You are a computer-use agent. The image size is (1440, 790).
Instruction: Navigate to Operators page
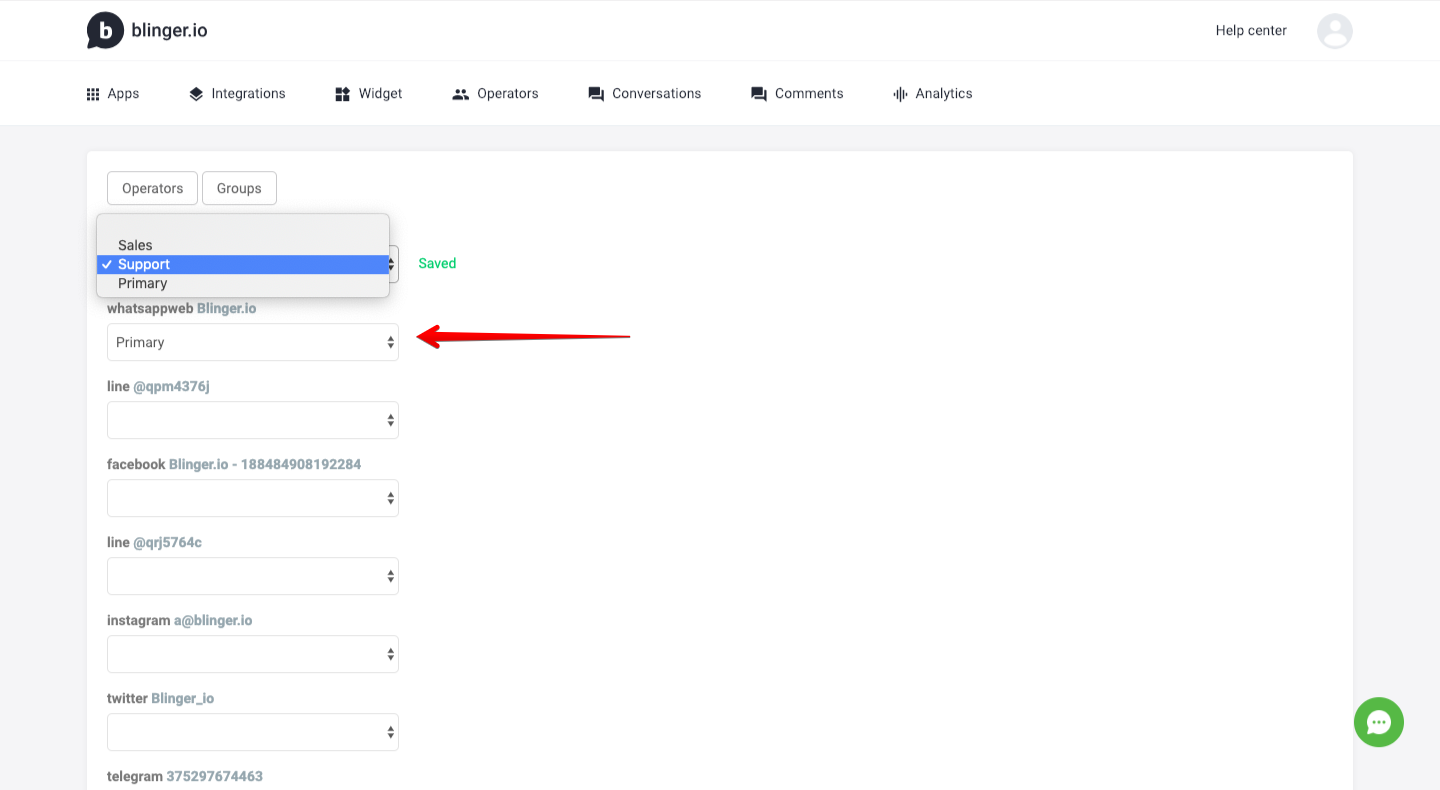pos(495,94)
